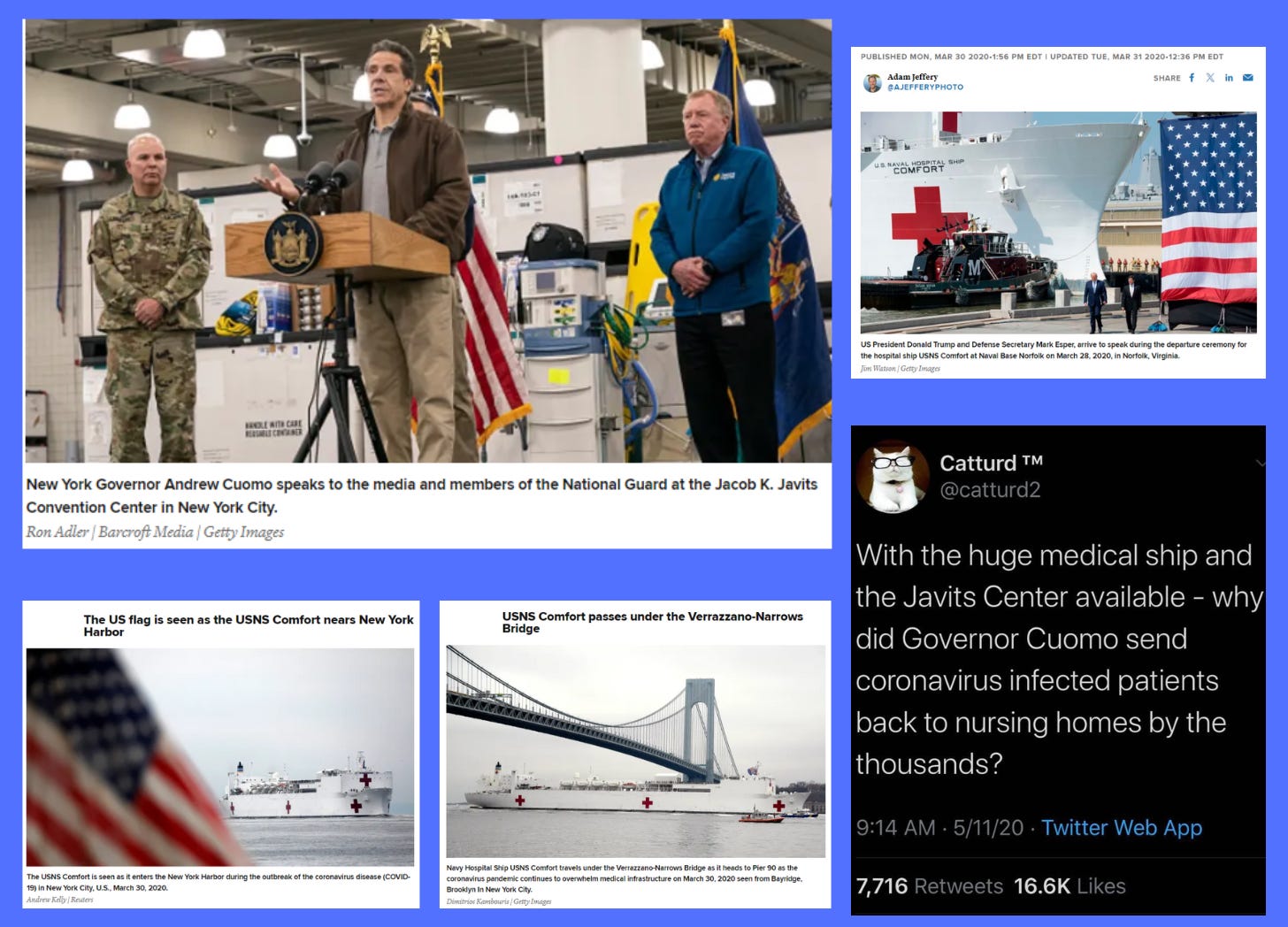Screen dimensions: 1288x927
Task: Open the USNS Comfort Norfolk departure photo
Action: coord(1059,222)
